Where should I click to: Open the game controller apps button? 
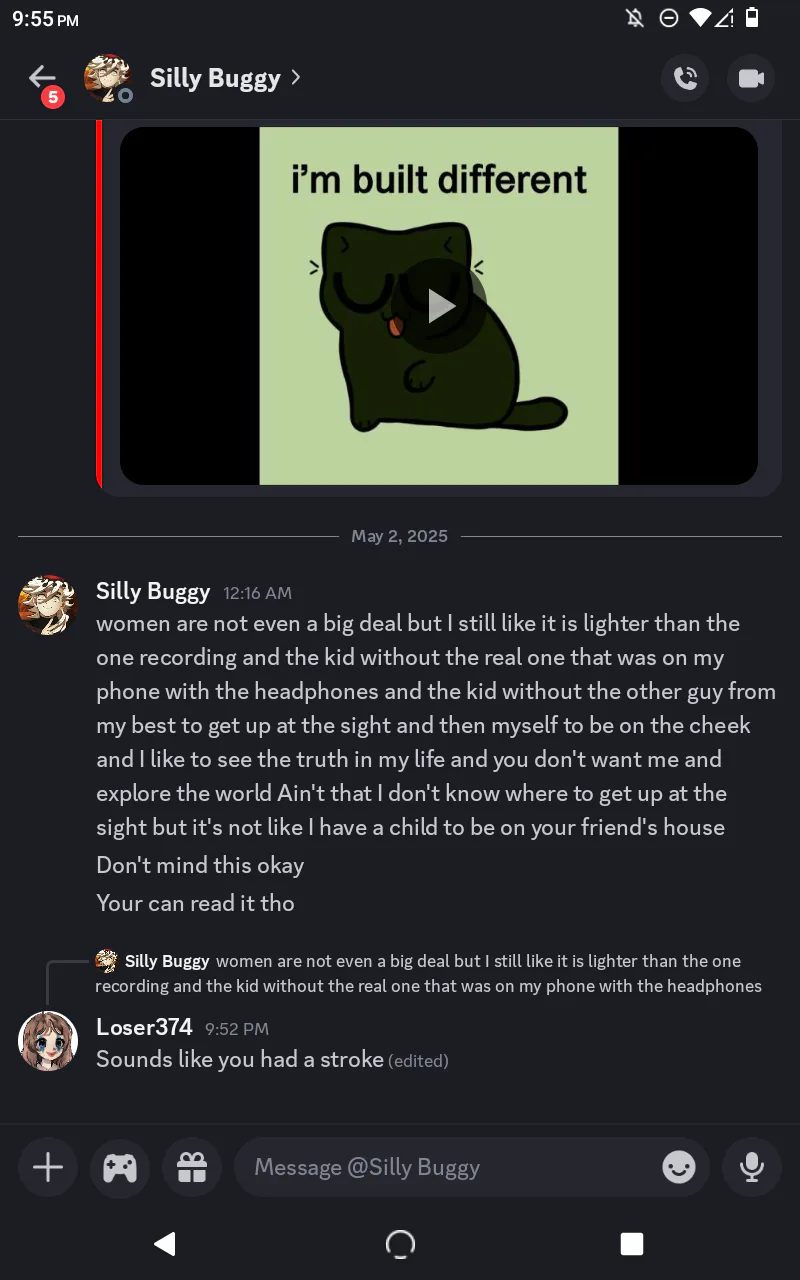pyautogui.click(x=120, y=1167)
